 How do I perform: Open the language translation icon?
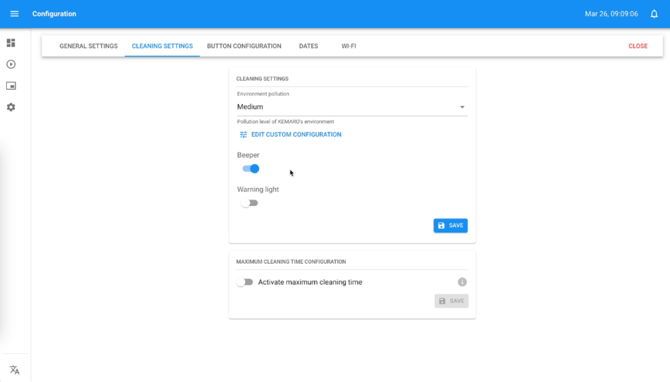pos(14,370)
